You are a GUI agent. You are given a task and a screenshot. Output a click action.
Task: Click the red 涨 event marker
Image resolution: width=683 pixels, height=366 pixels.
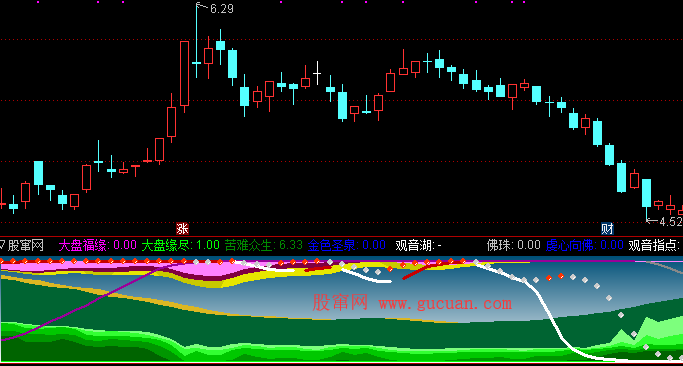coord(183,228)
